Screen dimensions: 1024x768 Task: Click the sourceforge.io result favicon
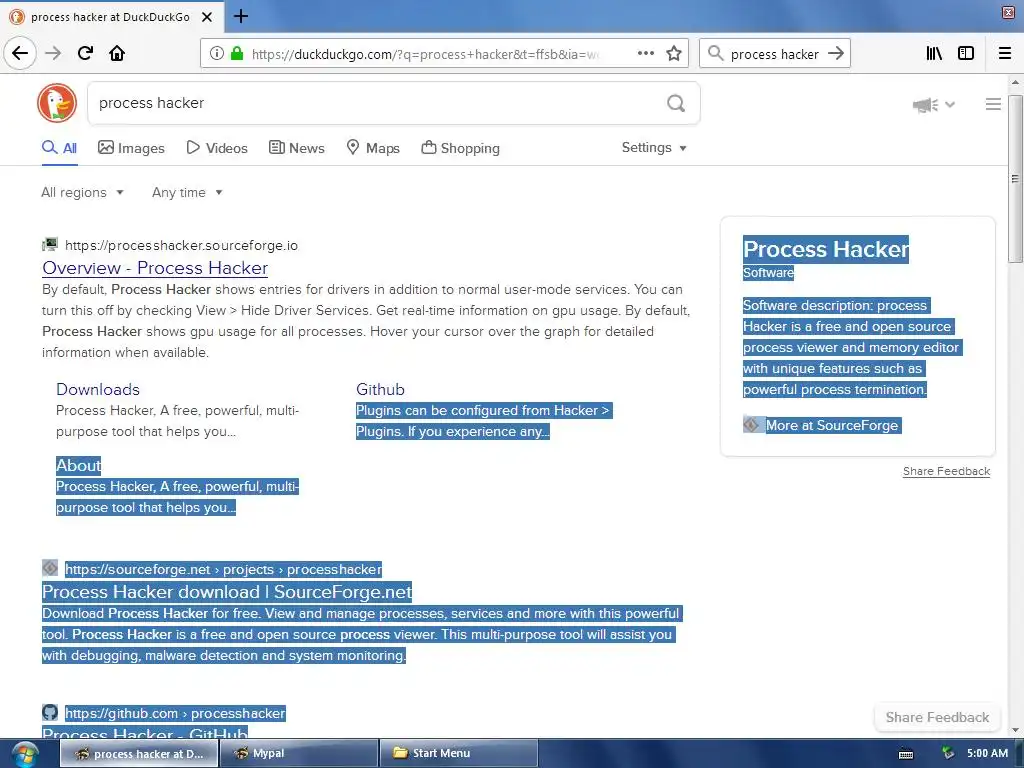click(x=50, y=245)
